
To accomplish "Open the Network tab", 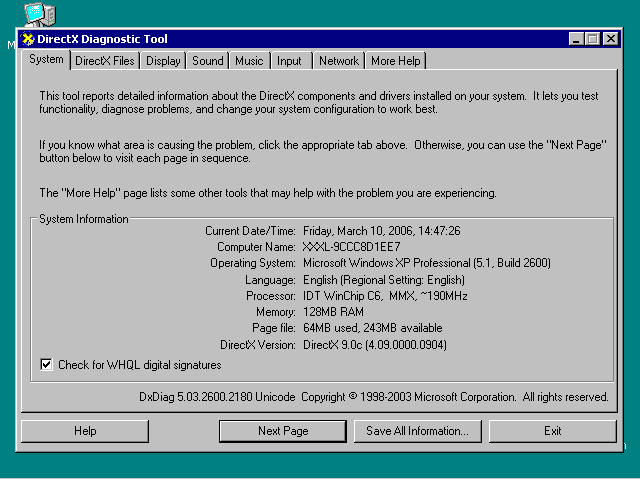I will [339, 61].
